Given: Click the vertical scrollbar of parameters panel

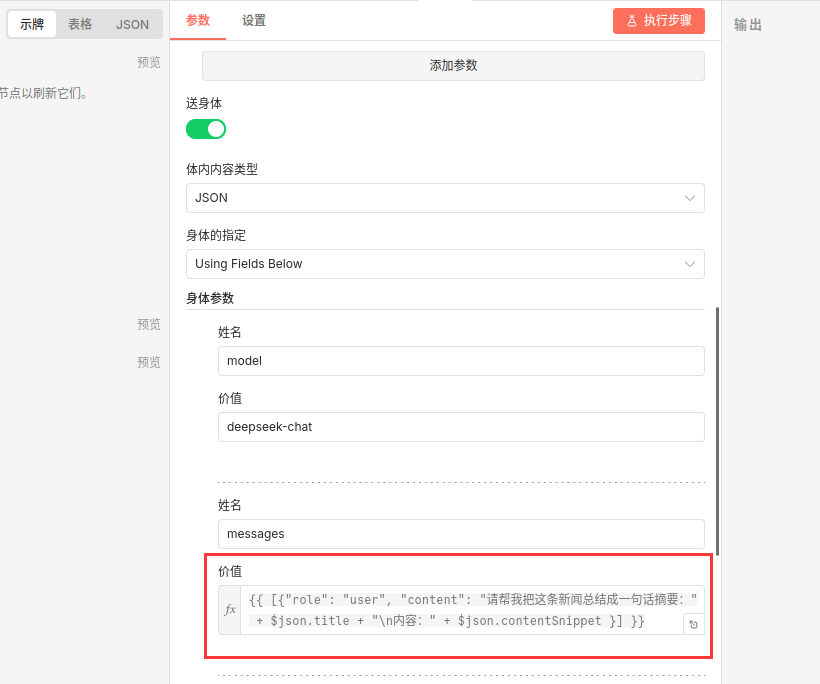Looking at the screenshot, I should coord(717,430).
